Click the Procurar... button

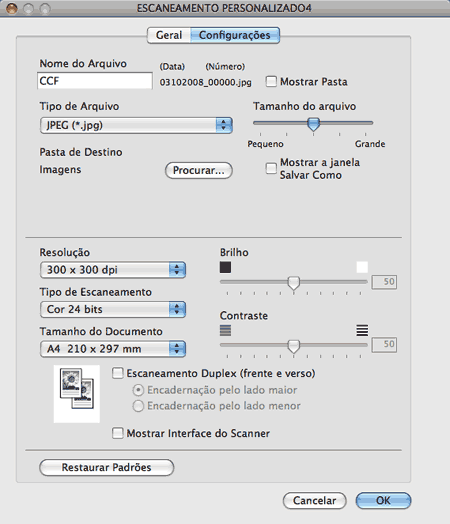tap(199, 170)
